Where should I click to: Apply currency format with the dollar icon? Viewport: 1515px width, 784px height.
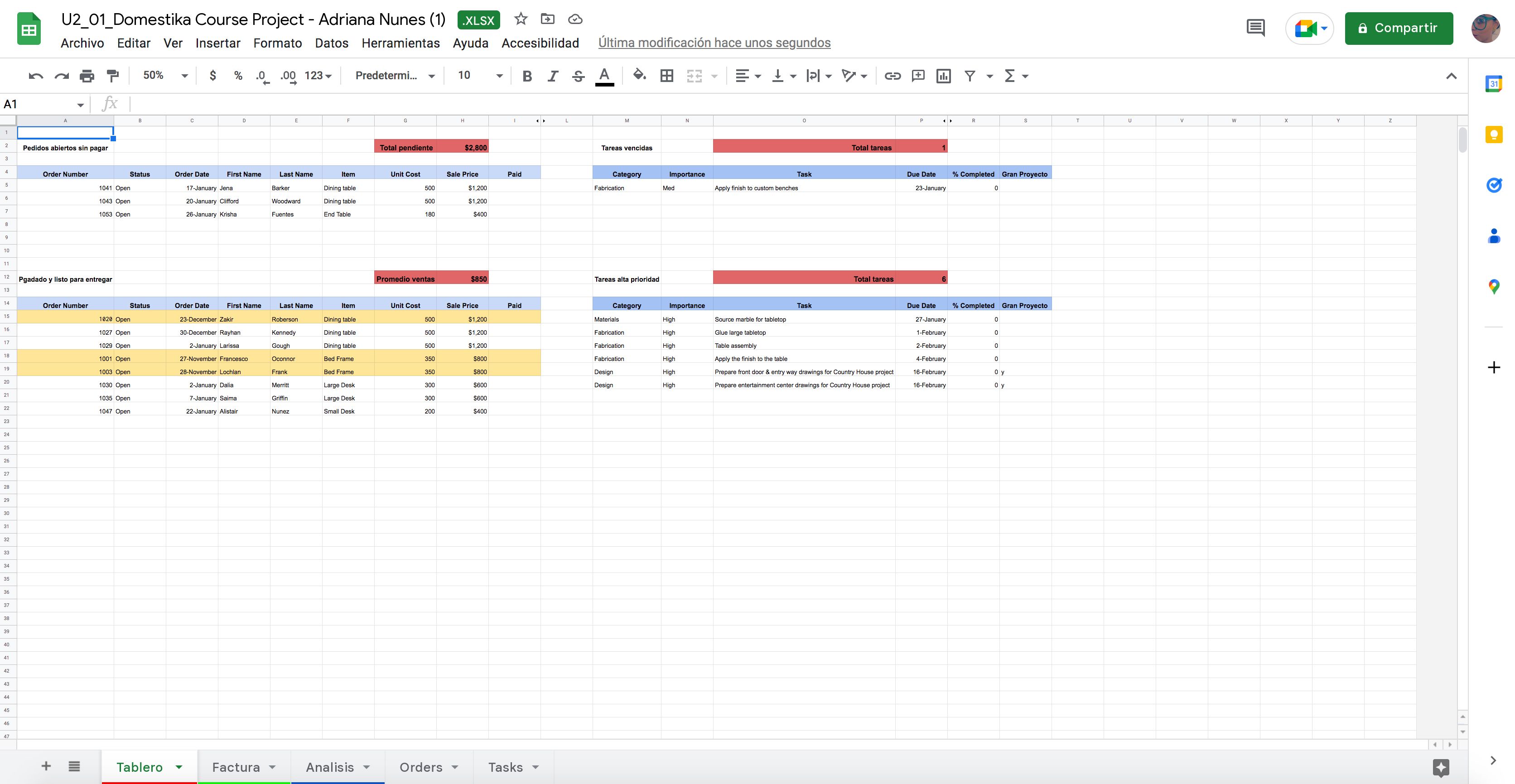pos(213,75)
